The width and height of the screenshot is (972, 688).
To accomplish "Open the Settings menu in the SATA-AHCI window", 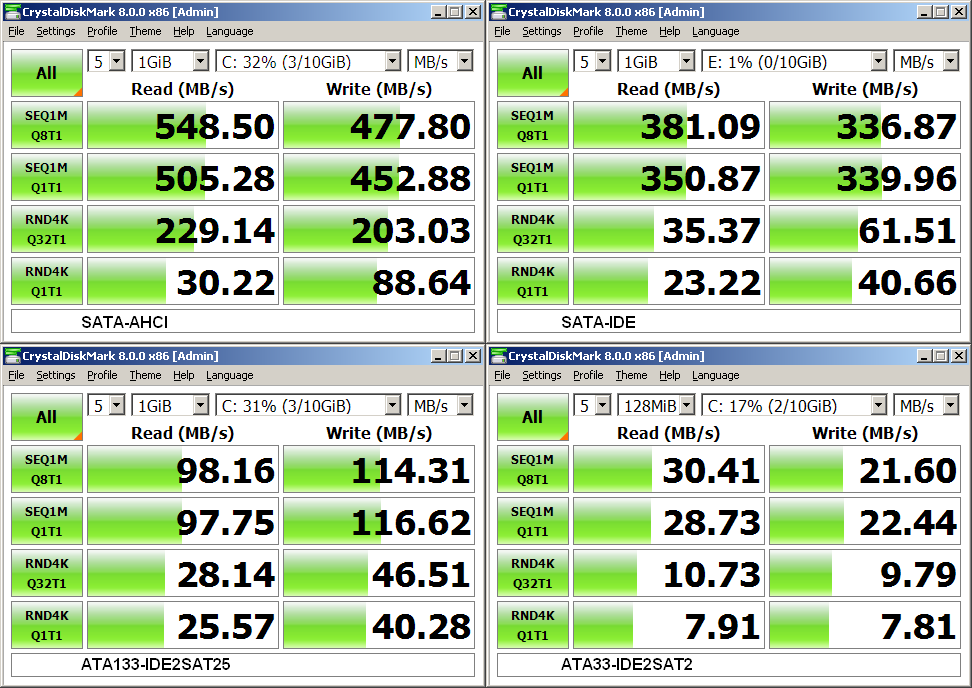I will (56, 31).
